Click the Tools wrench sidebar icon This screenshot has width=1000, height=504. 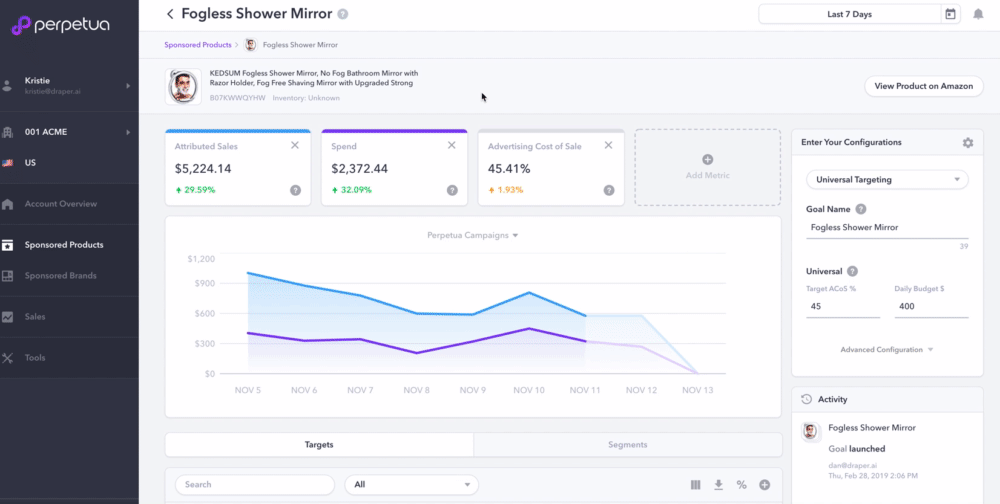point(8,358)
